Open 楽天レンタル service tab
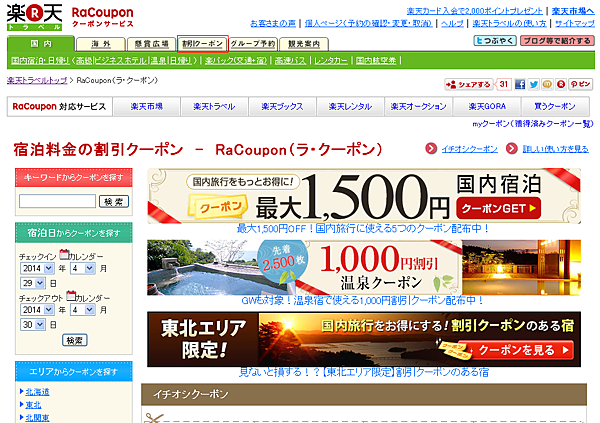600x423 pixels. tap(351, 106)
